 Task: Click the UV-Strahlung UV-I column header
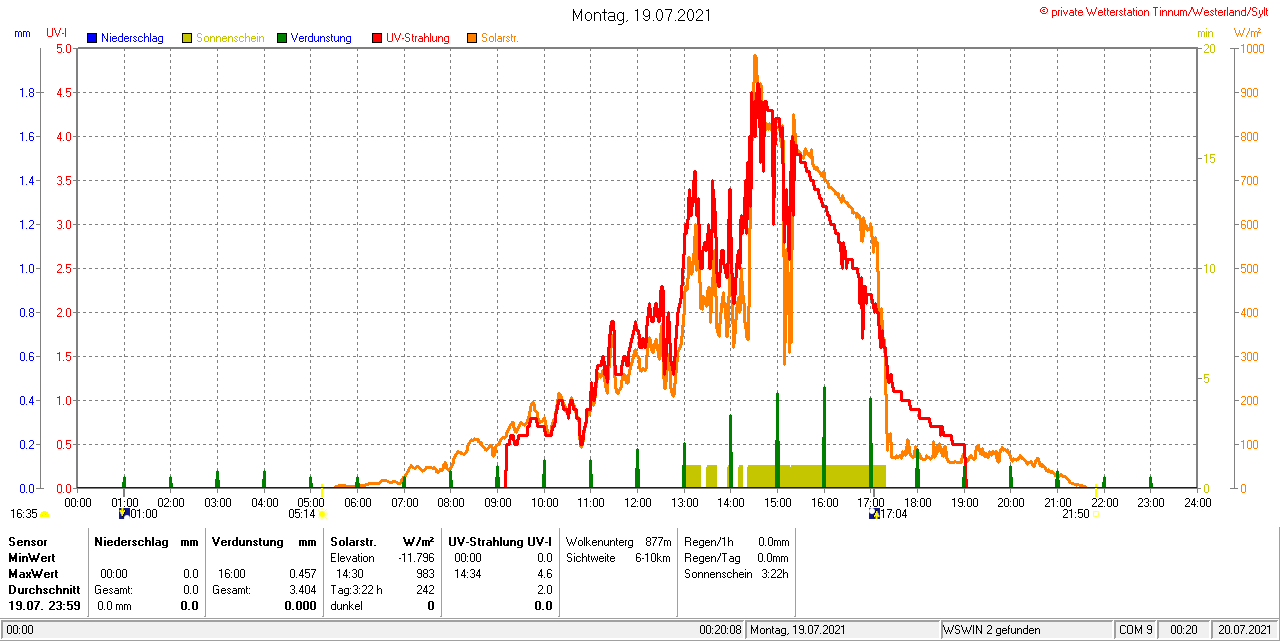coord(500,541)
